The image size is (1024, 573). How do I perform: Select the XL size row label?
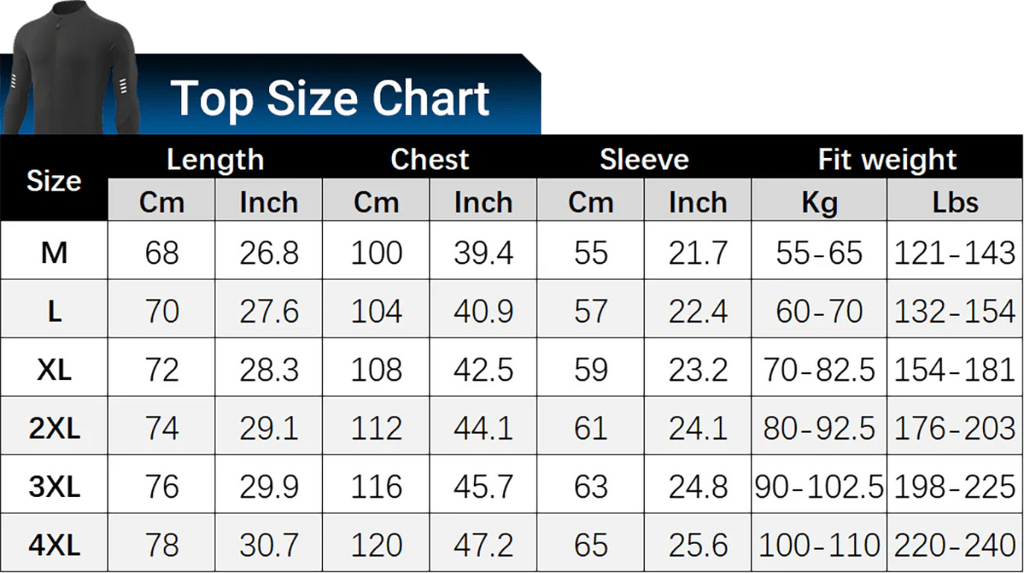(54, 370)
